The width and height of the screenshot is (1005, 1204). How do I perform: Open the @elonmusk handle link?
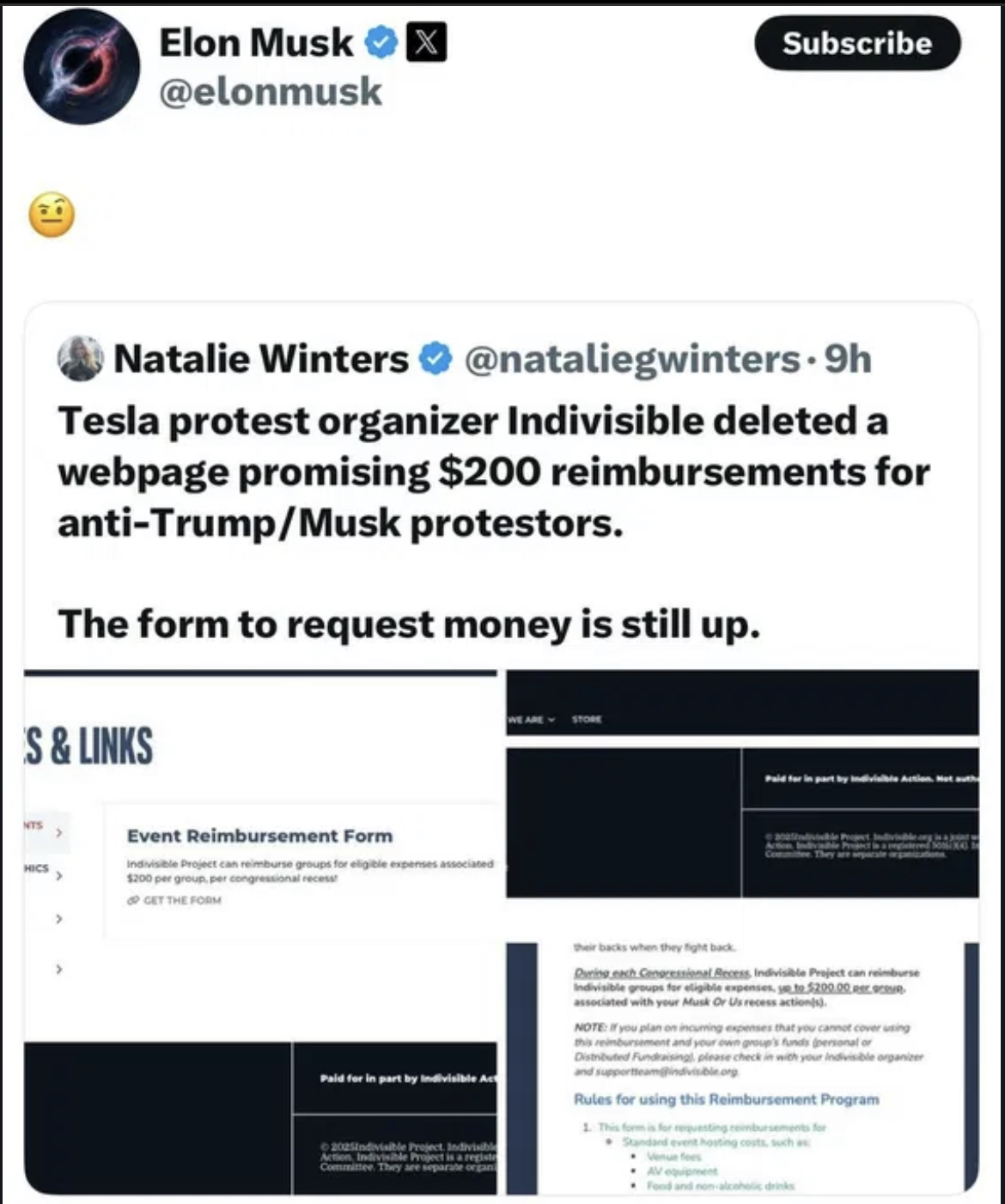270,92
